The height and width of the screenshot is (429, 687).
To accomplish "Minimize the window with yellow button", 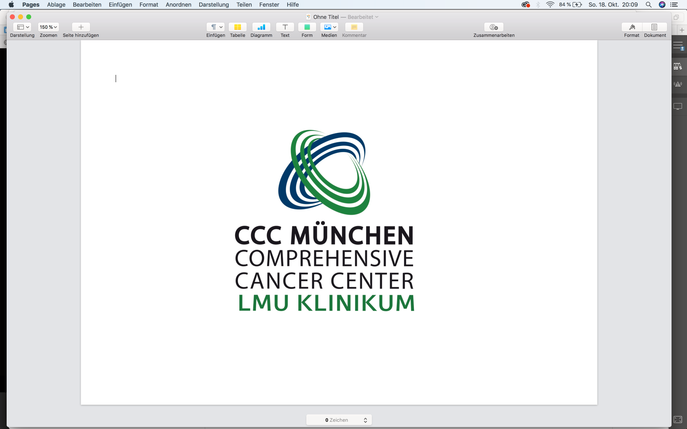I will click(21, 17).
